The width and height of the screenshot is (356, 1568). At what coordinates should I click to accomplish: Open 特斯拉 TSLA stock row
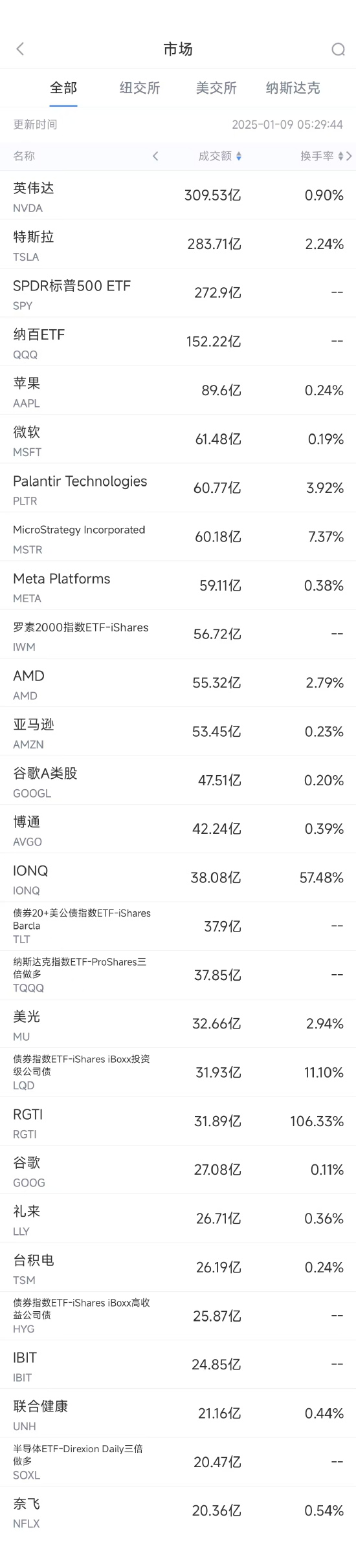click(x=178, y=244)
